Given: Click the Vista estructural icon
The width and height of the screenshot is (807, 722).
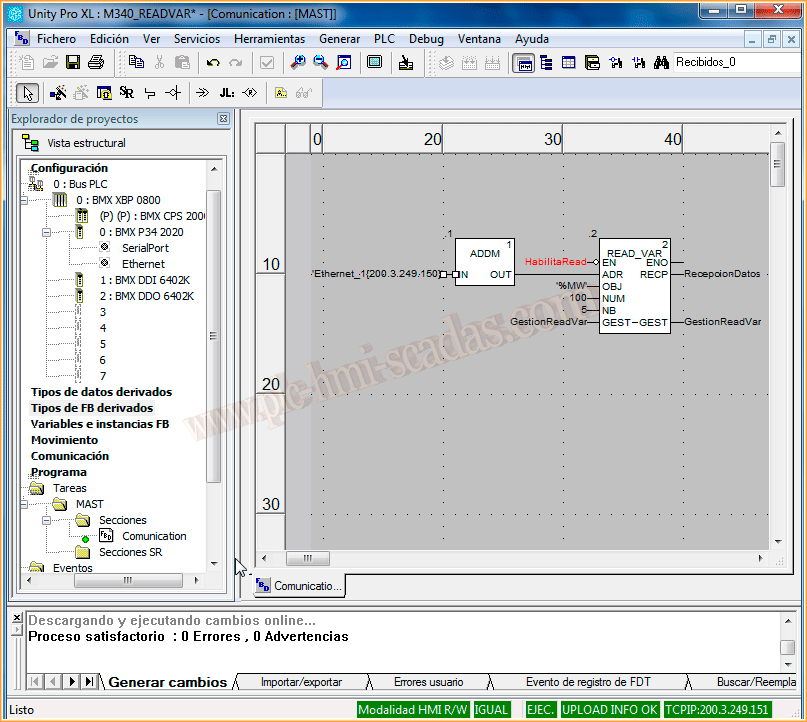Looking at the screenshot, I should tap(30, 143).
